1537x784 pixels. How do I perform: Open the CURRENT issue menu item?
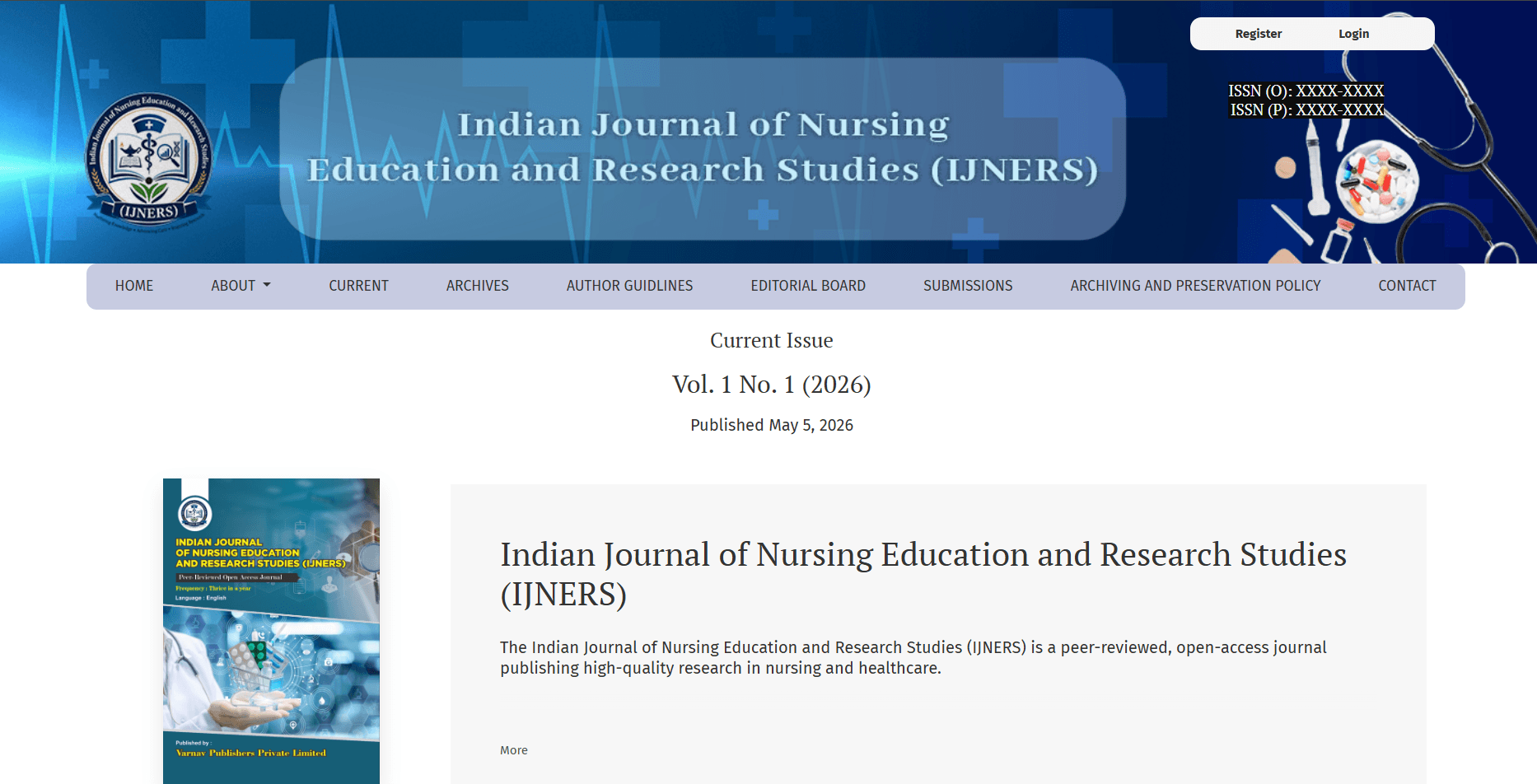coord(358,286)
